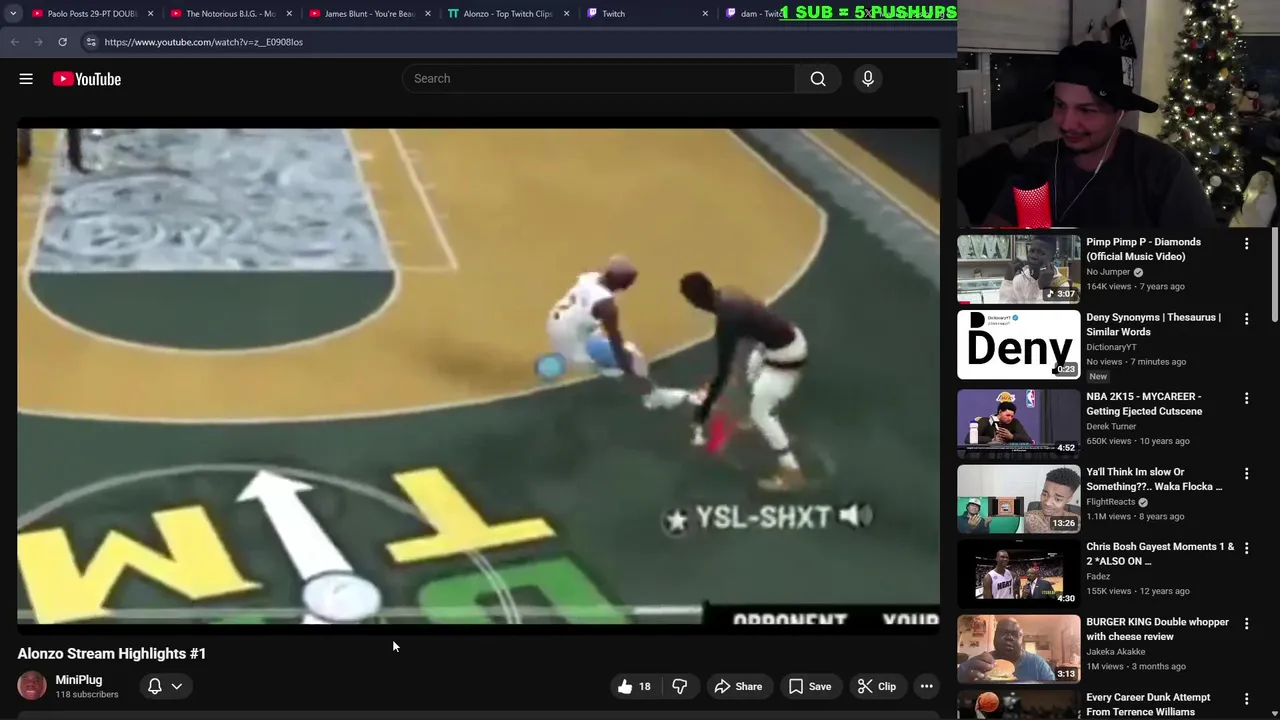1280x720 pixels.
Task: Click the search magnifier button
Action: click(818, 79)
